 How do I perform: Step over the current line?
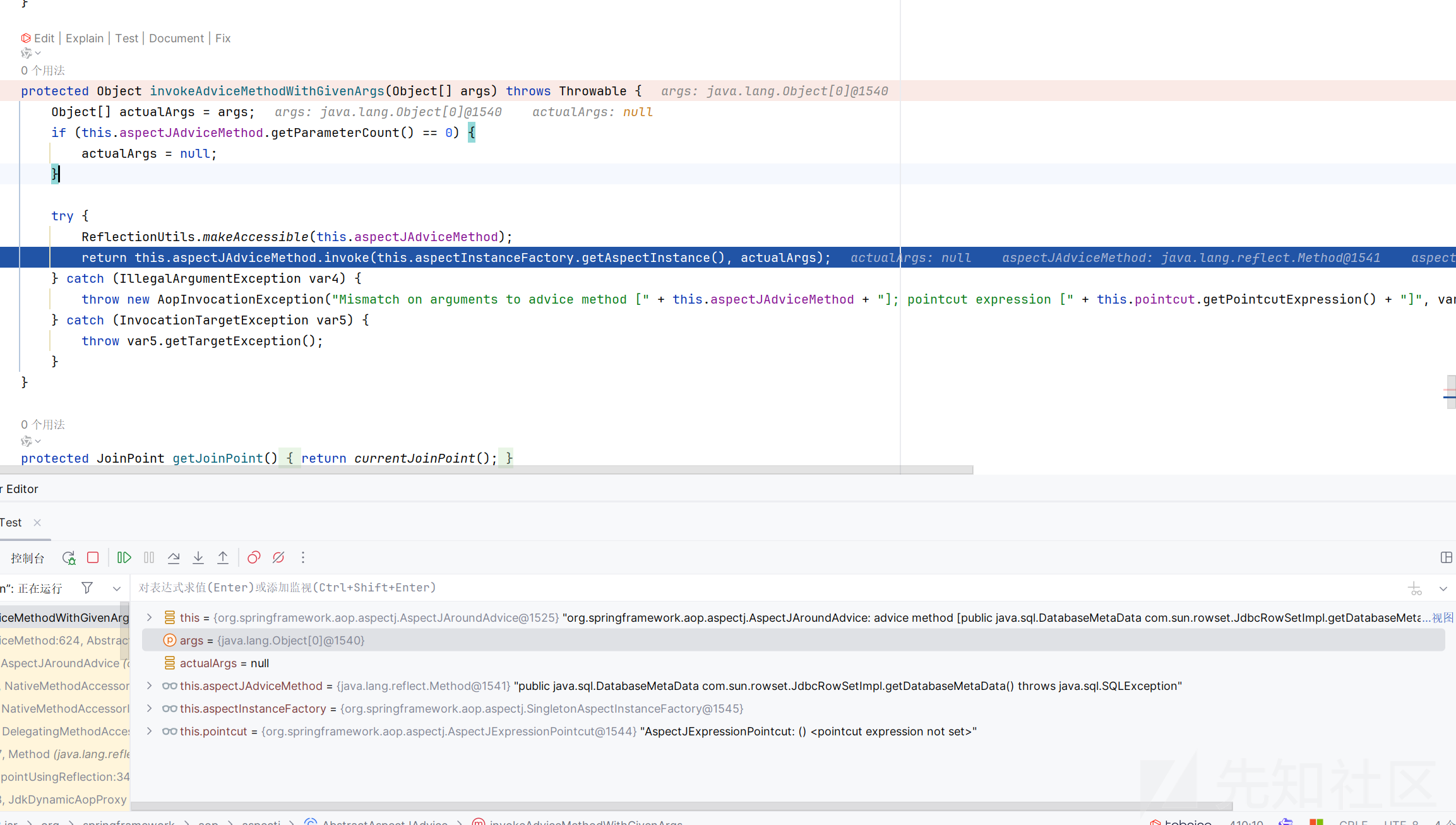[174, 558]
